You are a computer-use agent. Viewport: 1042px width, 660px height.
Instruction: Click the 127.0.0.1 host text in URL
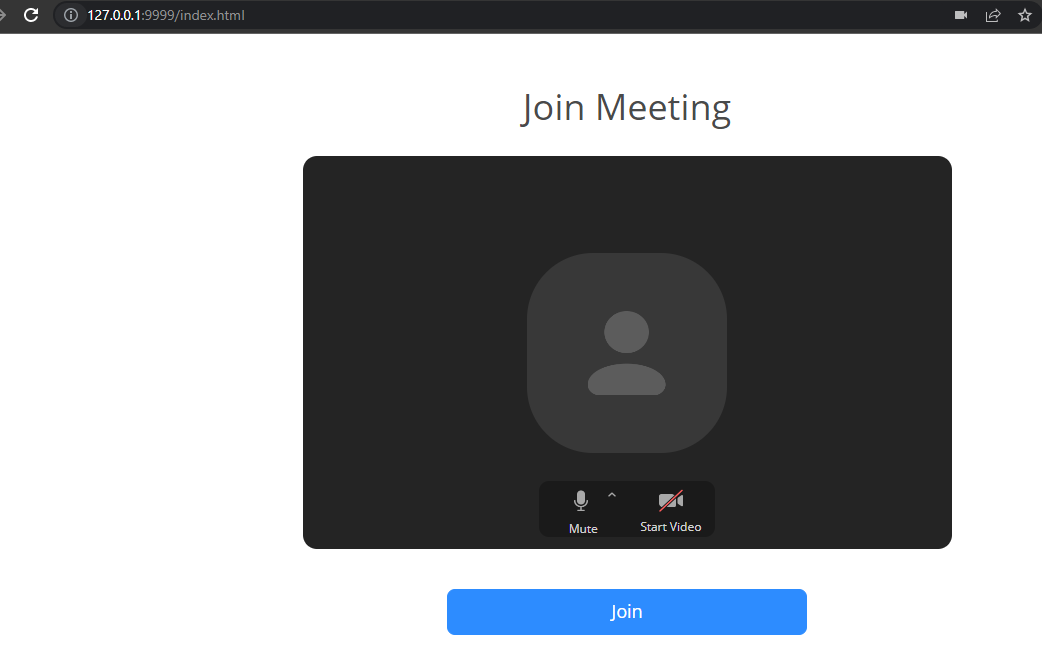pos(114,15)
